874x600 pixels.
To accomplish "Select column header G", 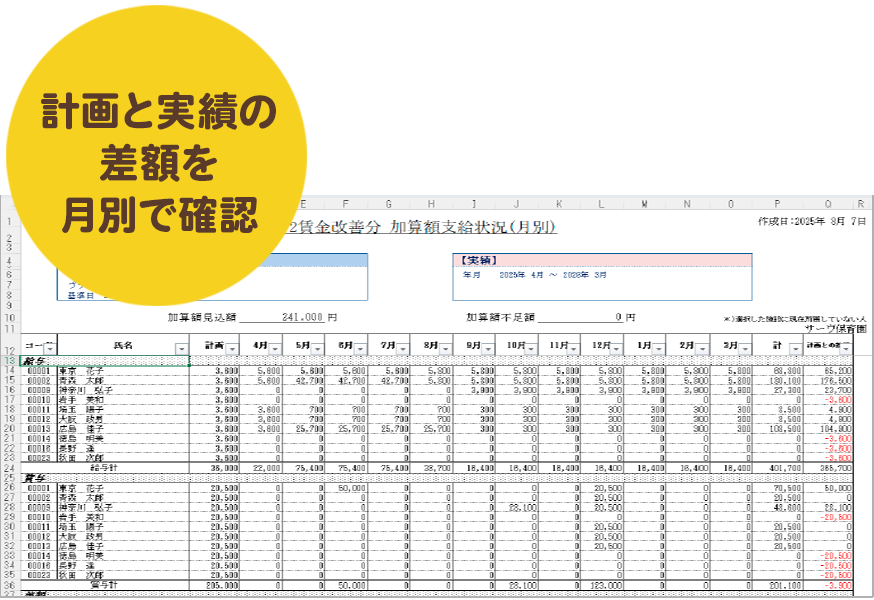I will 389,204.
